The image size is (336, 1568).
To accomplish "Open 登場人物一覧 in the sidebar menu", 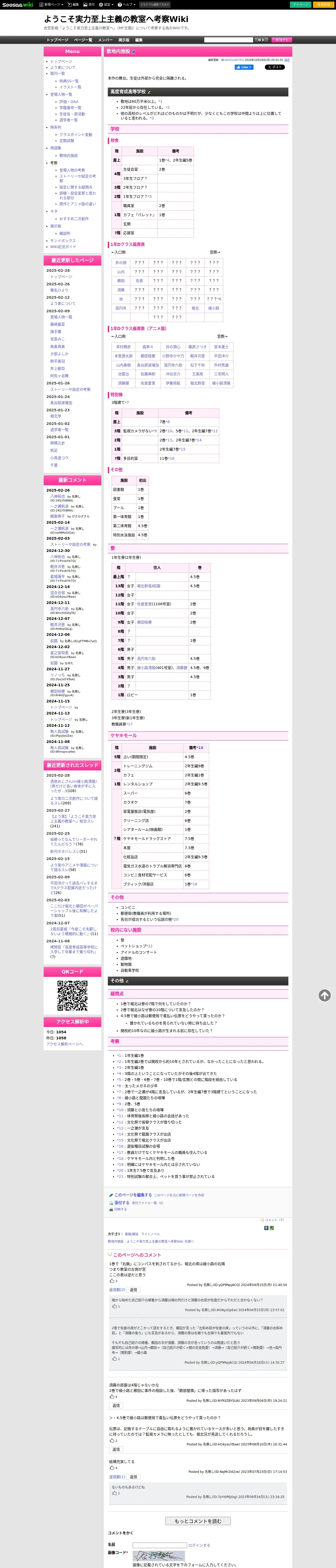I will 61,94.
